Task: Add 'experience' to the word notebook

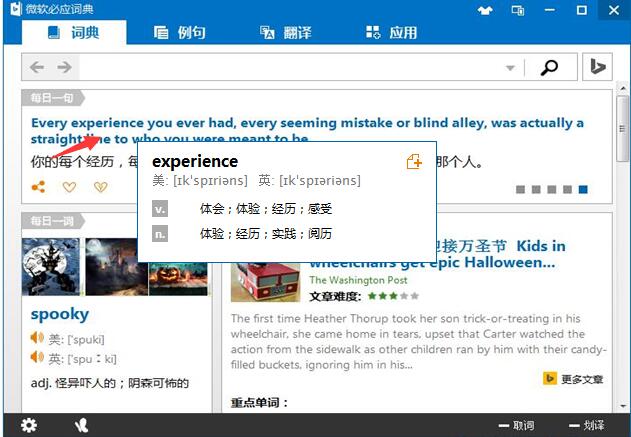Action: (414, 162)
